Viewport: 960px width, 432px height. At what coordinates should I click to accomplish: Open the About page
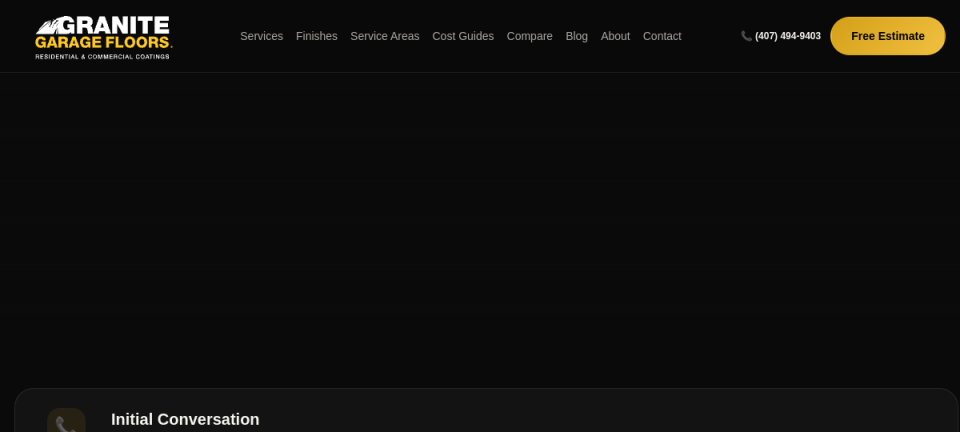[615, 36]
